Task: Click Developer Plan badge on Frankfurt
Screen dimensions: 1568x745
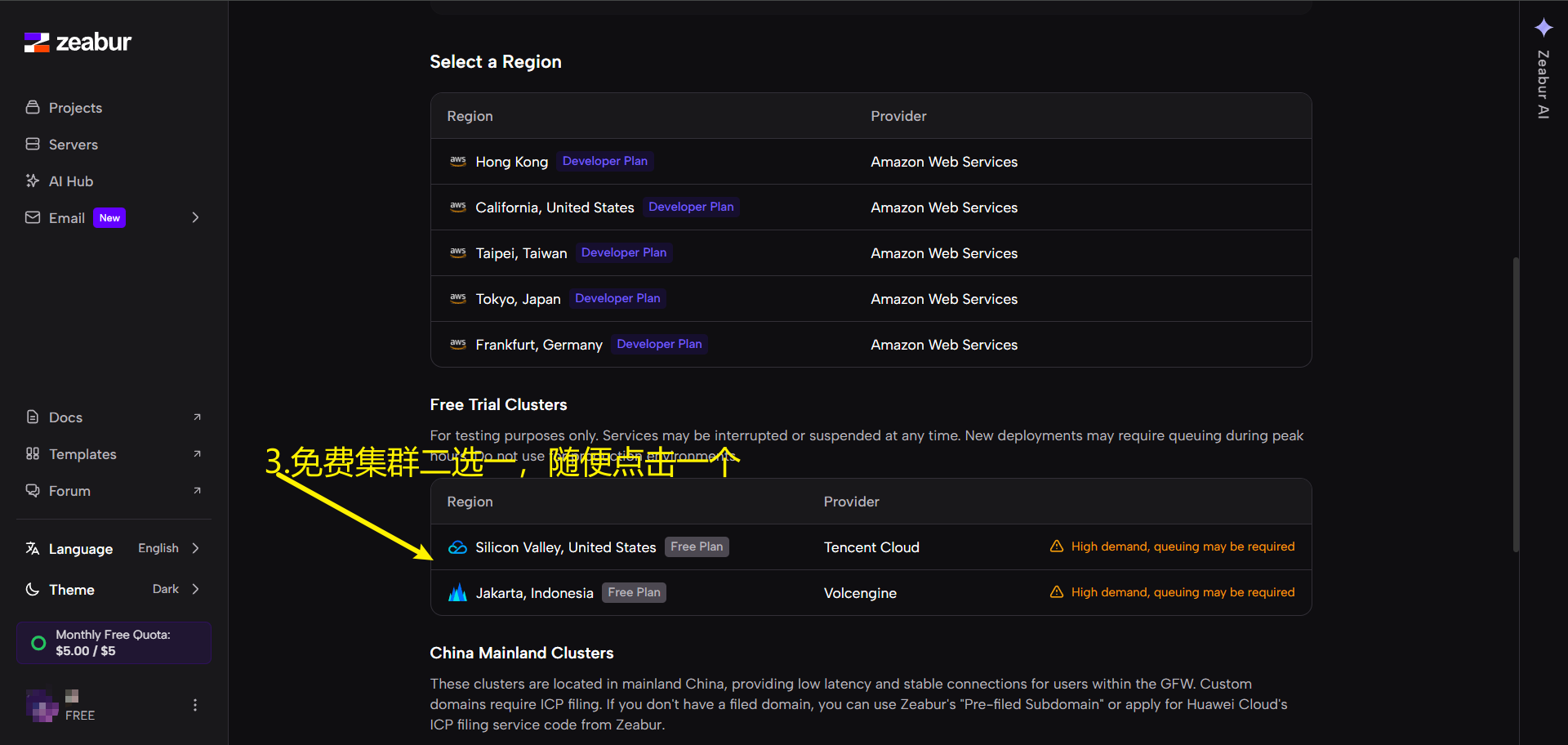Action: tap(659, 344)
